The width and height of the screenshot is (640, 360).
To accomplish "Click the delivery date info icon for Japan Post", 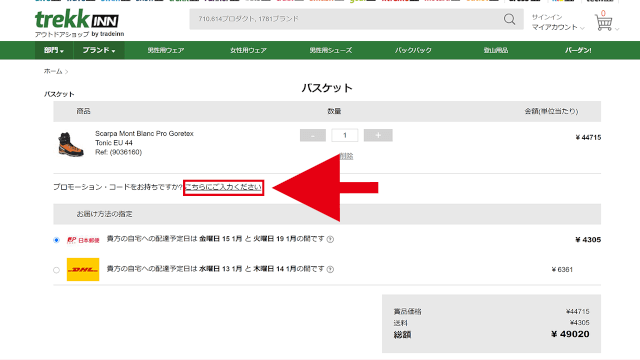I will pyautogui.click(x=330, y=239).
